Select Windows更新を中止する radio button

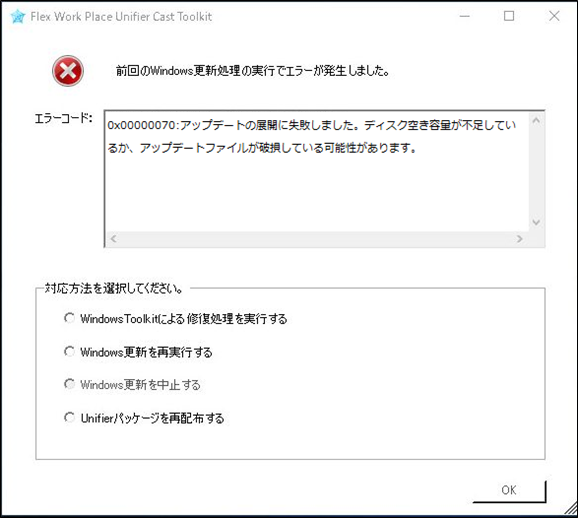click(x=69, y=384)
